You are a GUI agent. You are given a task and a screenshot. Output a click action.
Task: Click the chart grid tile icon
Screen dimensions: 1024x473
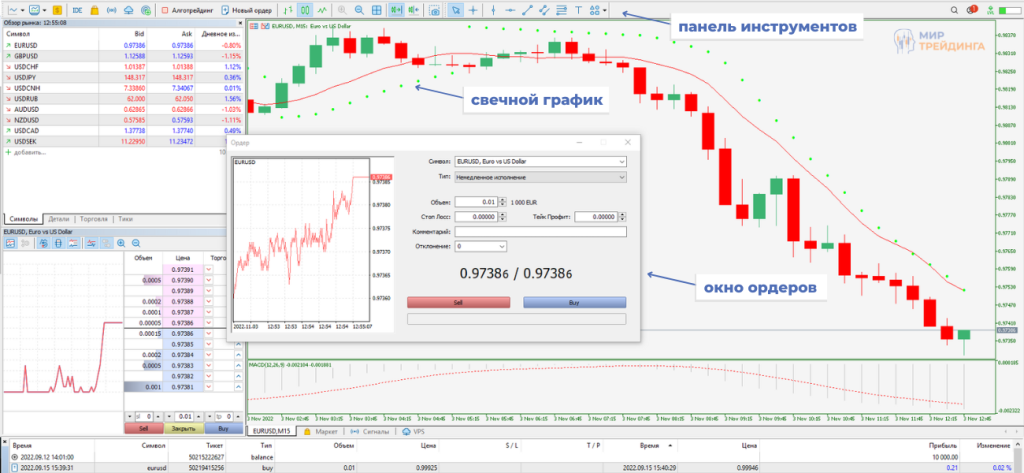click(x=376, y=9)
